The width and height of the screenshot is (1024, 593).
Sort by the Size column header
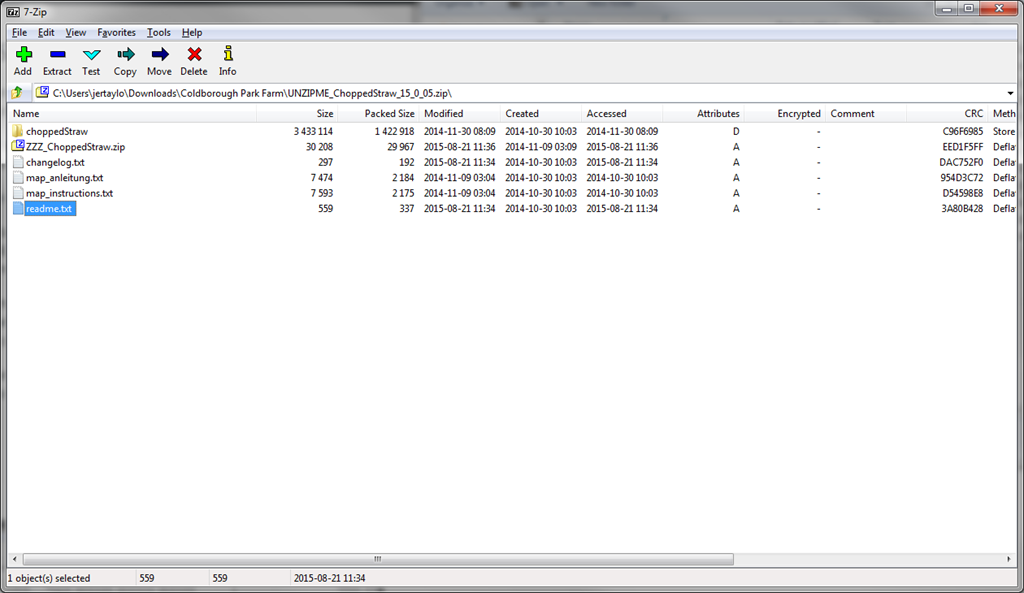click(296, 114)
